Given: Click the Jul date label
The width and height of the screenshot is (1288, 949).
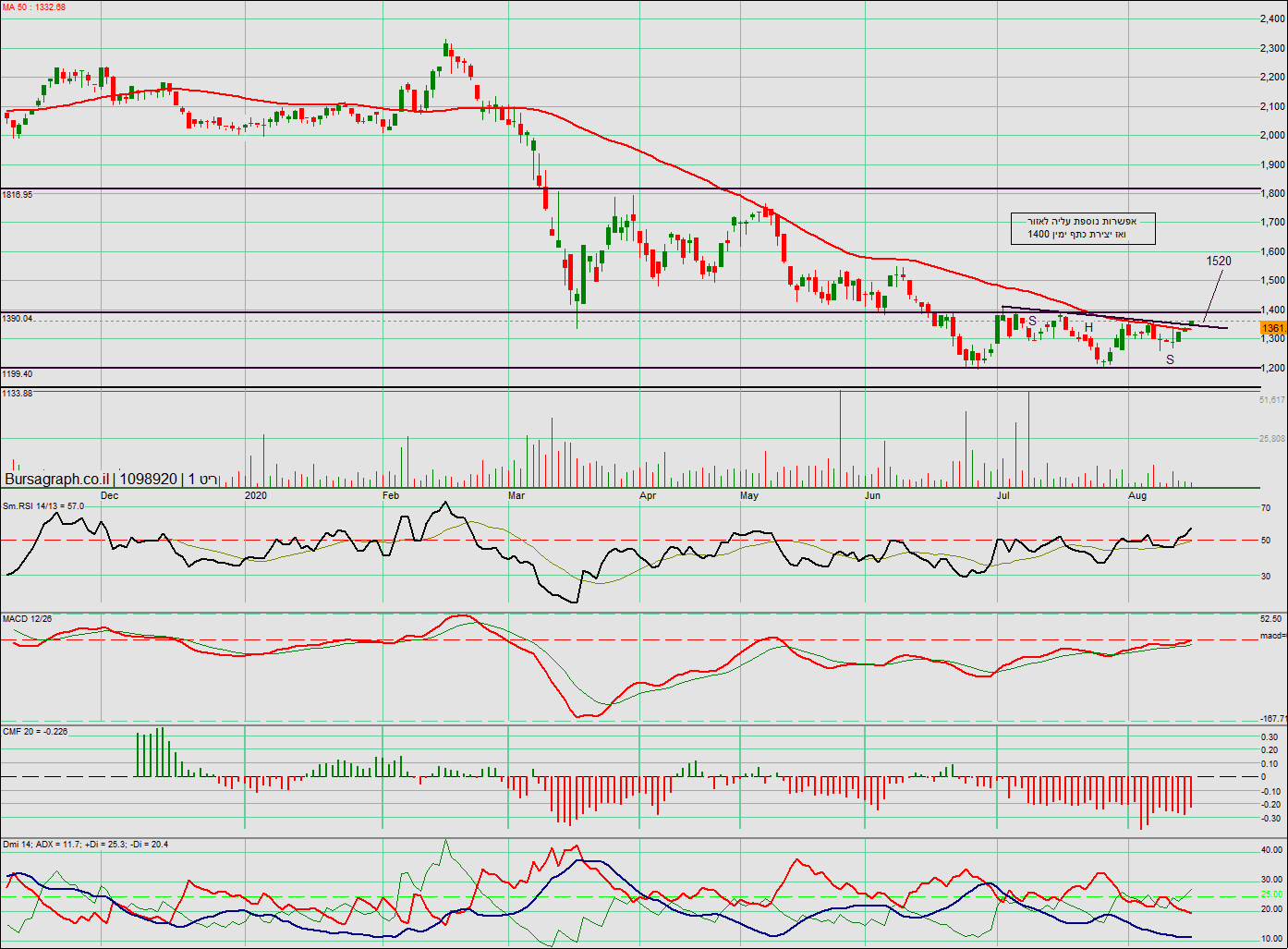Looking at the screenshot, I should click(1002, 496).
